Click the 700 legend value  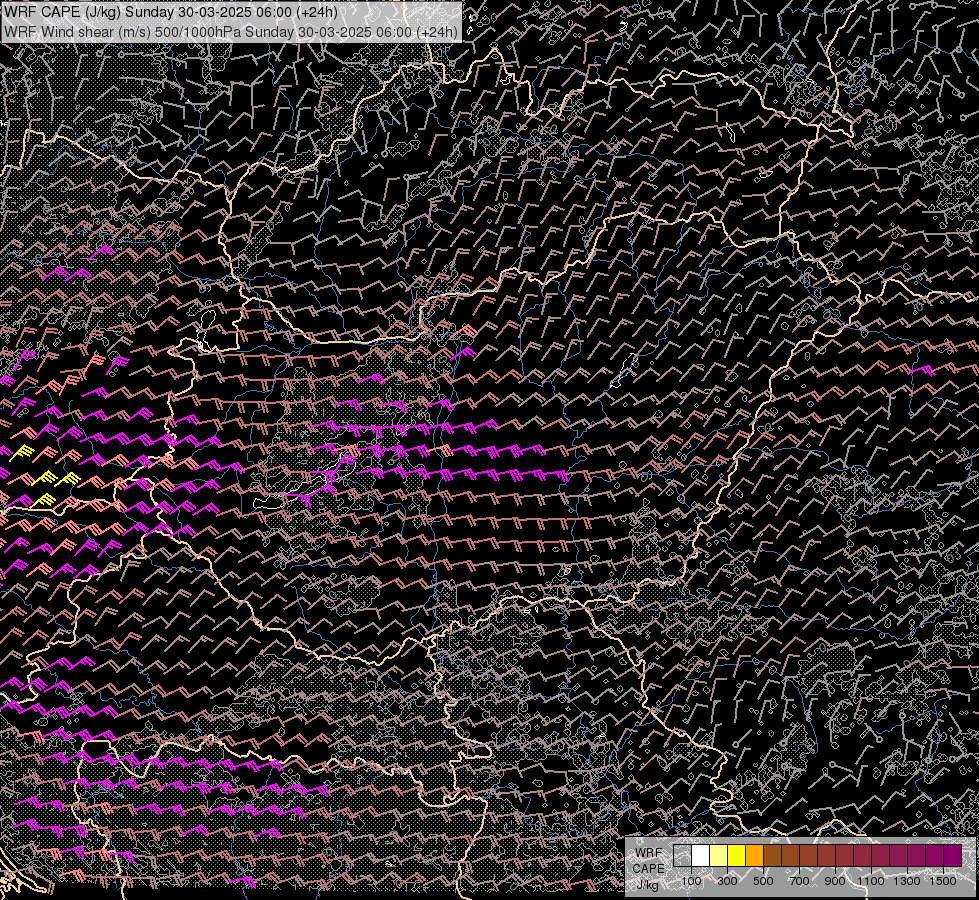799,881
